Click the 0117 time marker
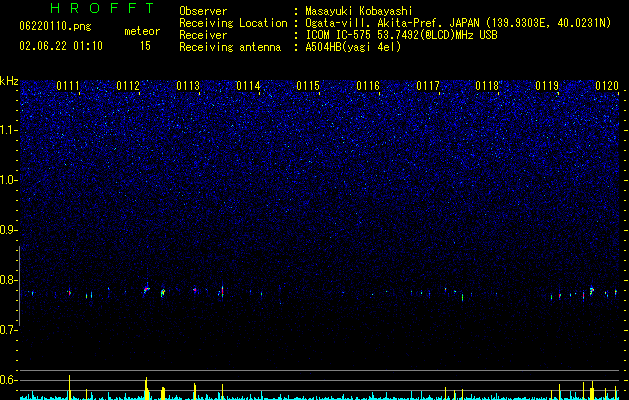Viewport: 629px width, 400px height. (428, 86)
